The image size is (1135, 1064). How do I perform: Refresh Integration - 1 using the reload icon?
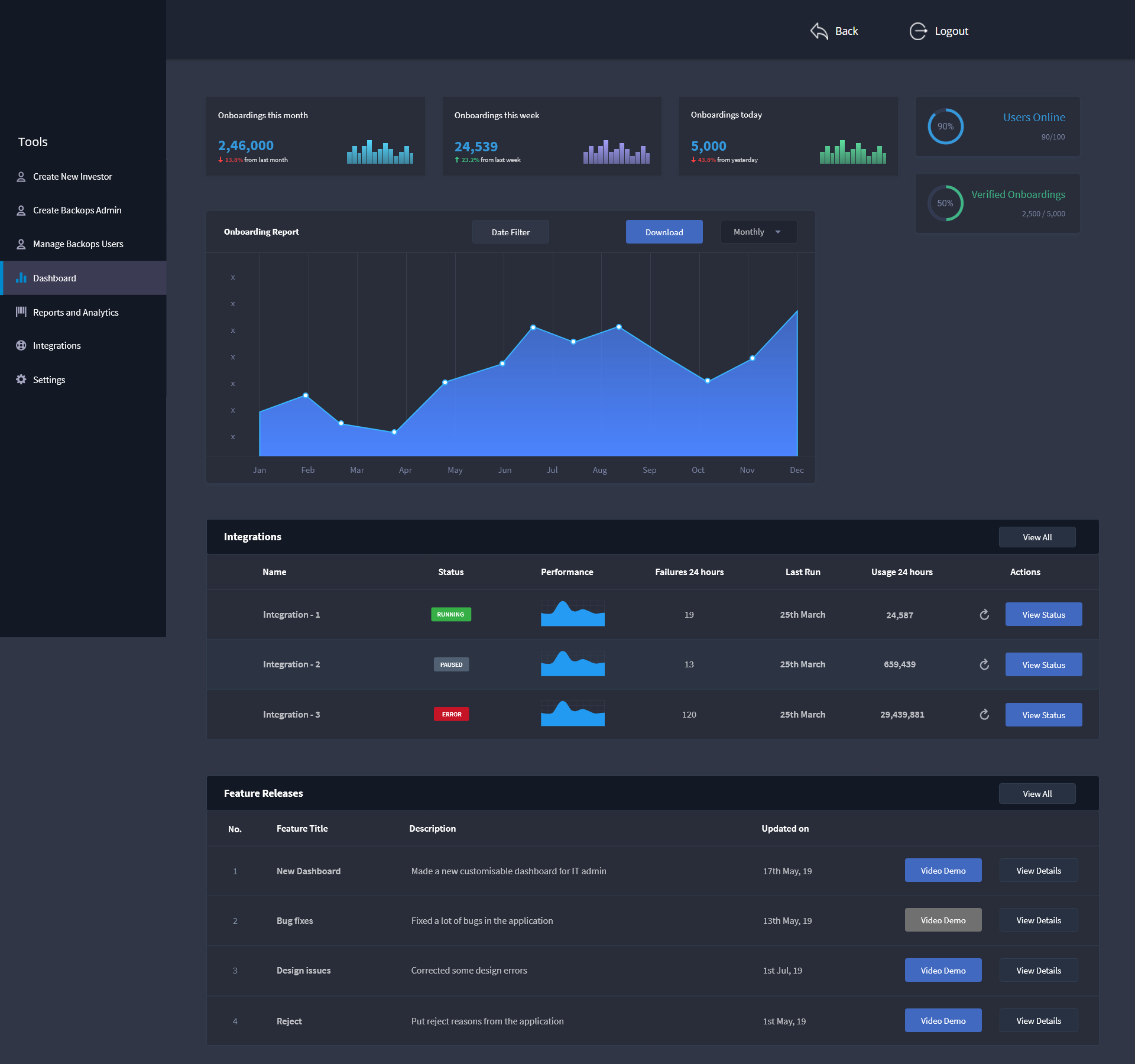(984, 615)
